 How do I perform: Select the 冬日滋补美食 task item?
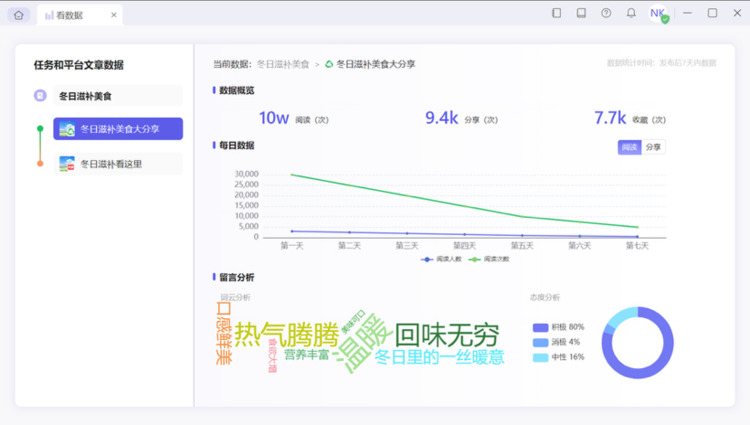coord(118,96)
